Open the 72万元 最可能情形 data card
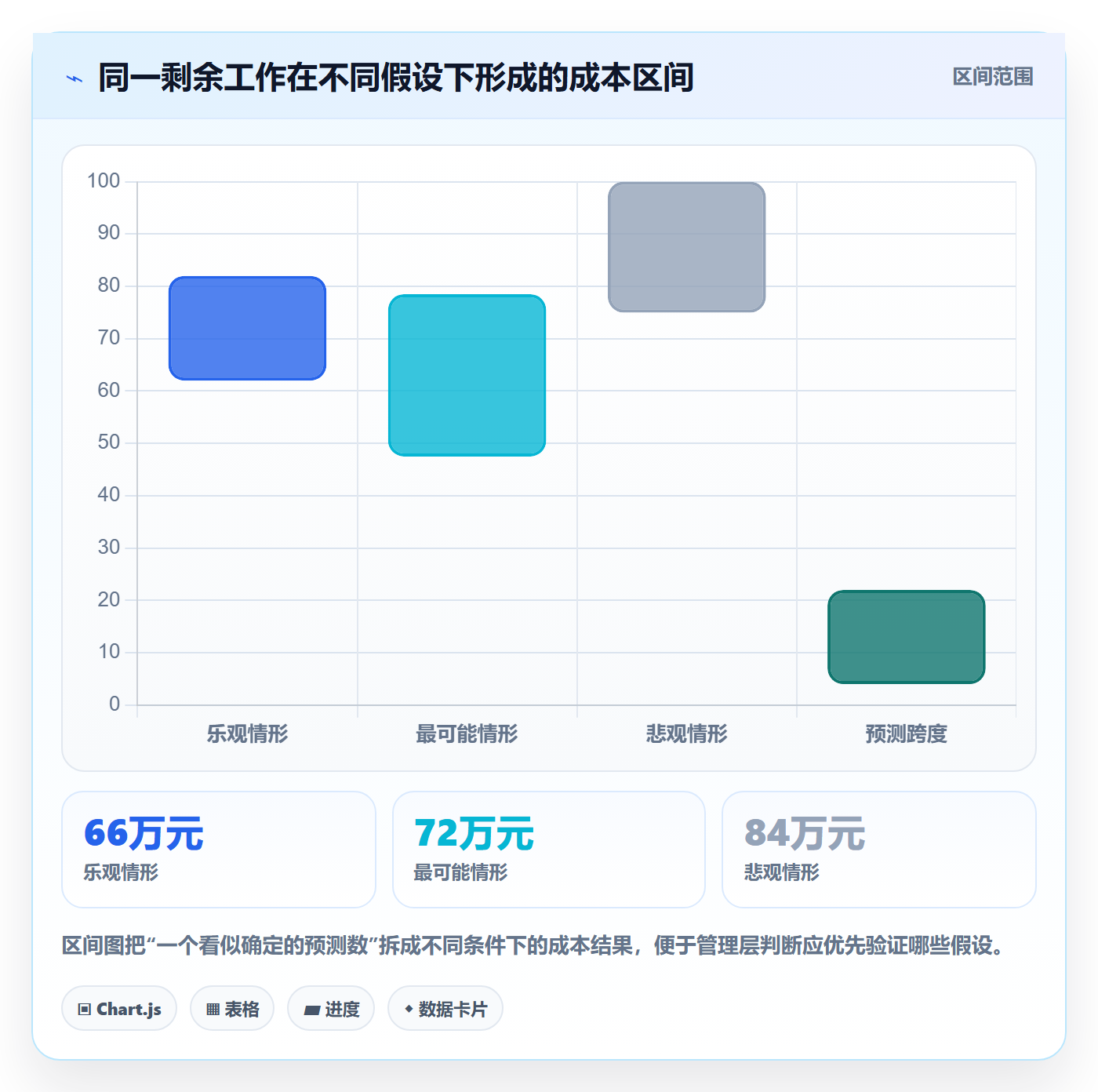Viewport: 1098px width, 1092px height. 549,850
